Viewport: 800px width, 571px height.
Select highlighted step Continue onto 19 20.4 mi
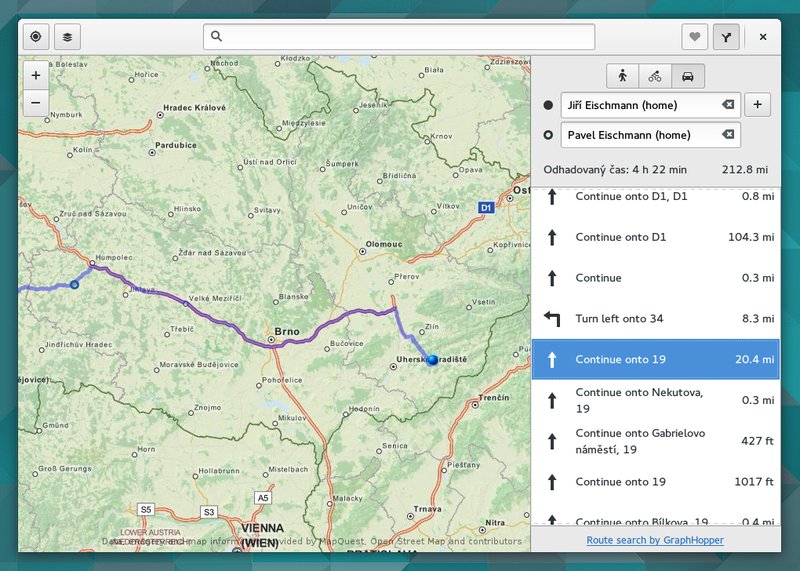click(x=656, y=359)
